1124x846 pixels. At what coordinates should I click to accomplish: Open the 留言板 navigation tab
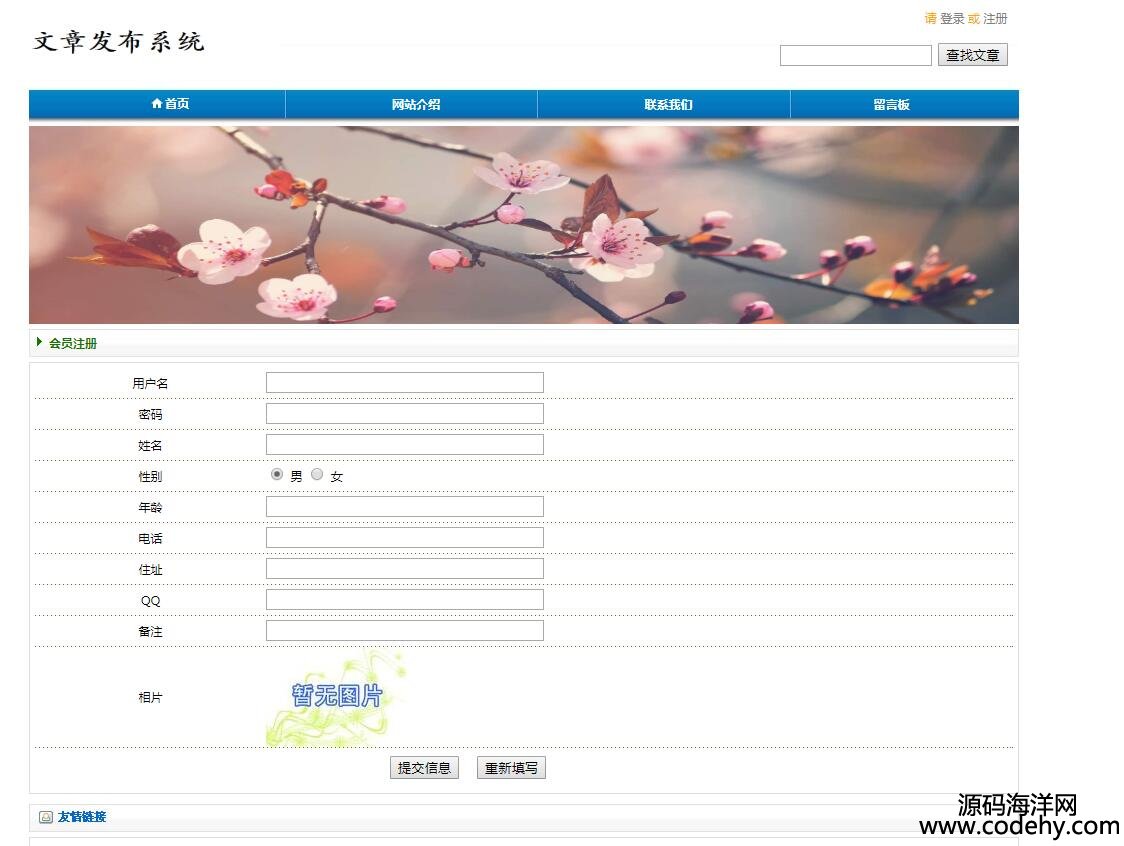[905, 104]
